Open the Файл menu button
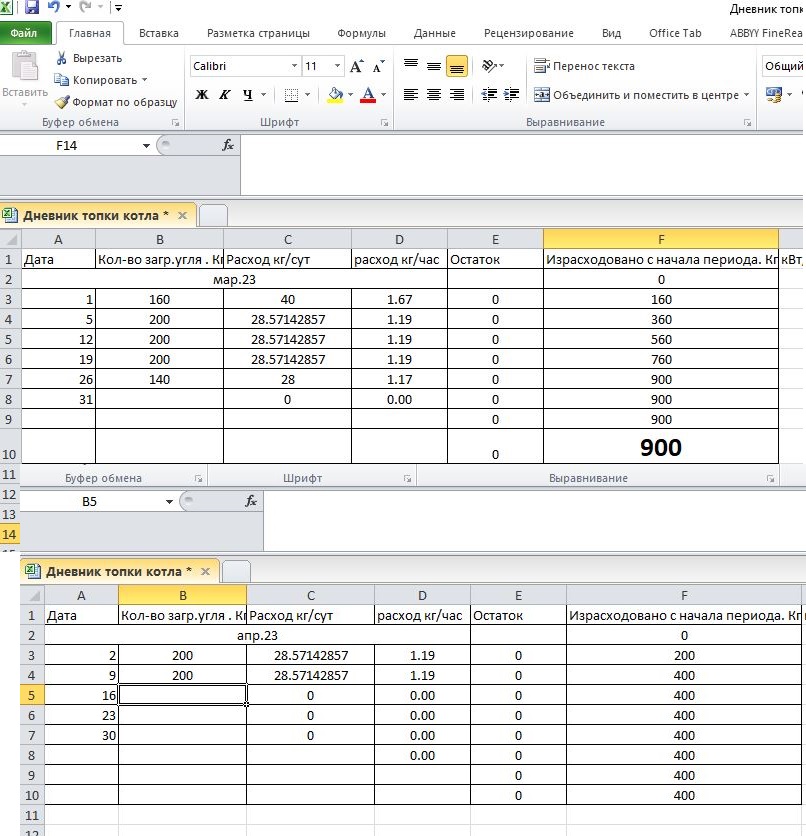 point(24,33)
